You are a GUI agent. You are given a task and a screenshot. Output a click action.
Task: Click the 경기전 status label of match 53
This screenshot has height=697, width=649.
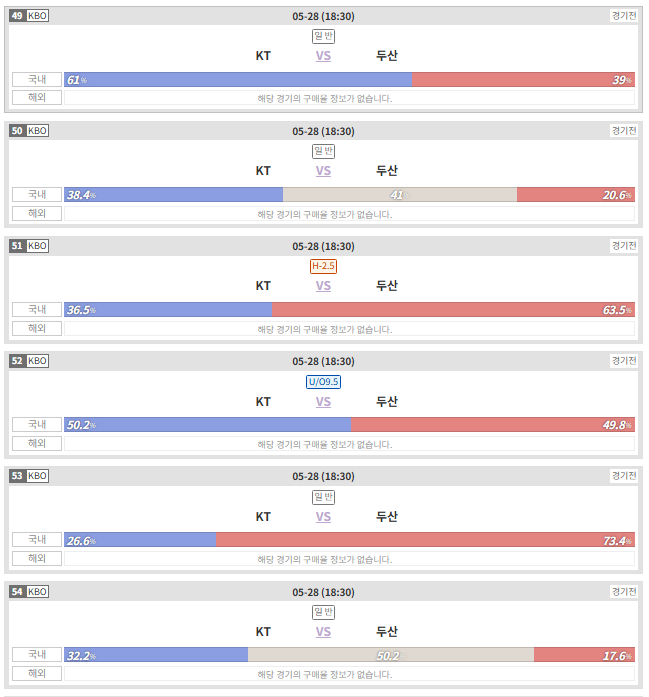624,476
